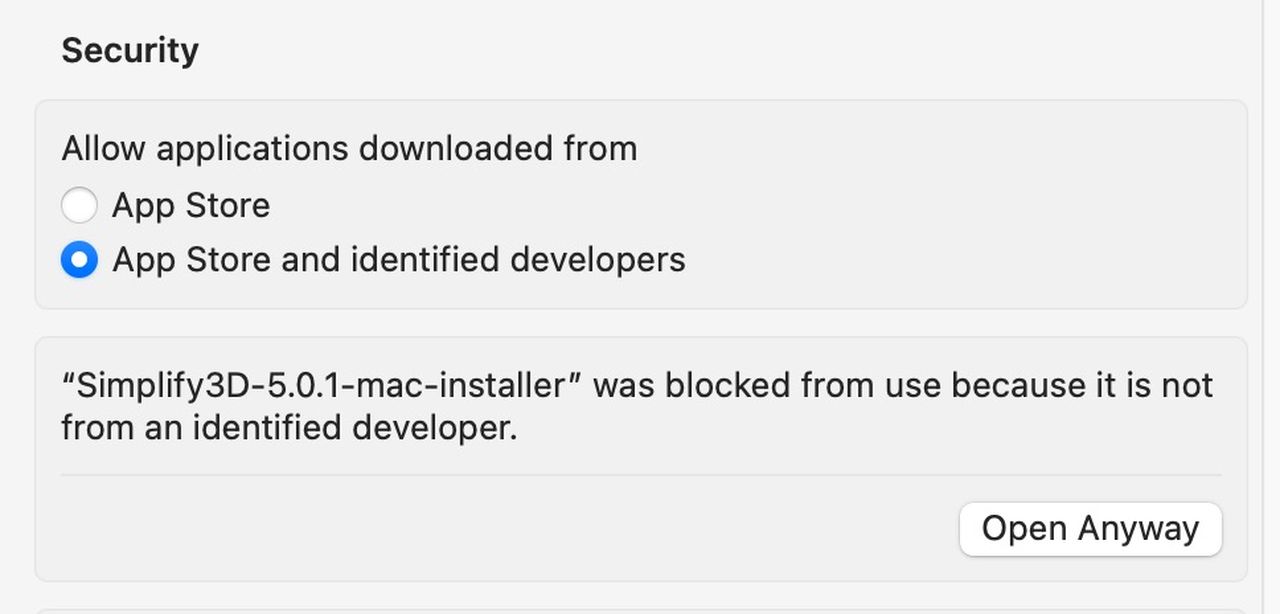This screenshot has width=1280, height=614.
Task: Click the quoted "Simplify3D-5.0.1-mac-installer" filename
Action: 321,386
